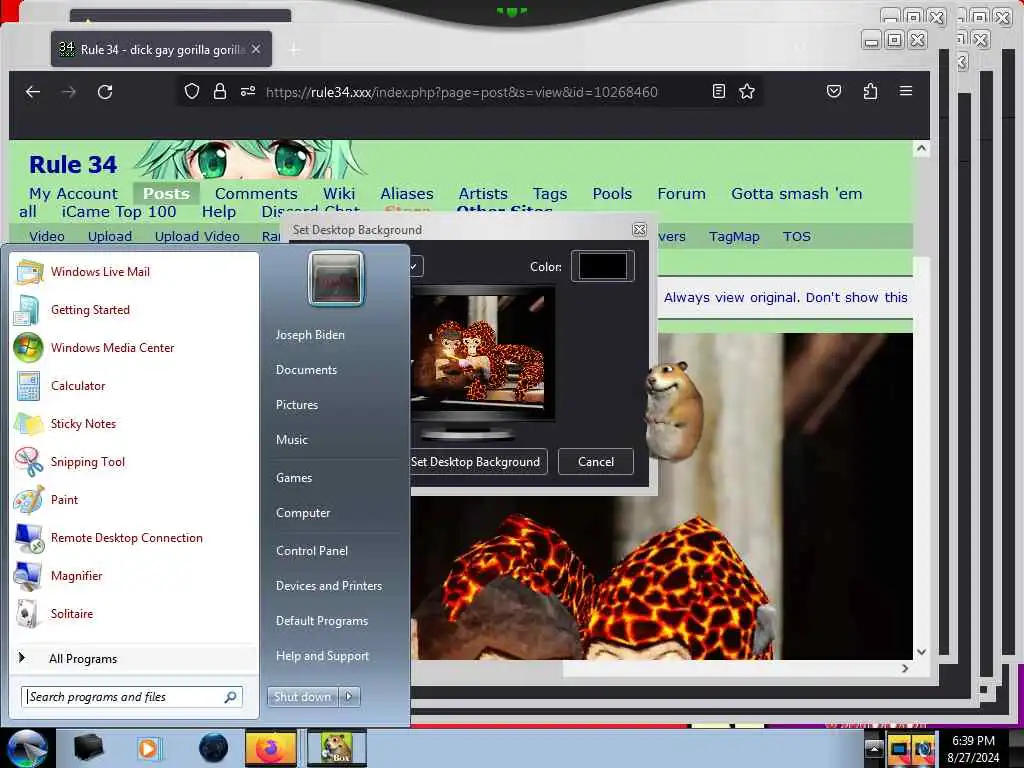Open the Firefox extensions puzzle icon
Screen dimensions: 1024x768
coord(870,91)
